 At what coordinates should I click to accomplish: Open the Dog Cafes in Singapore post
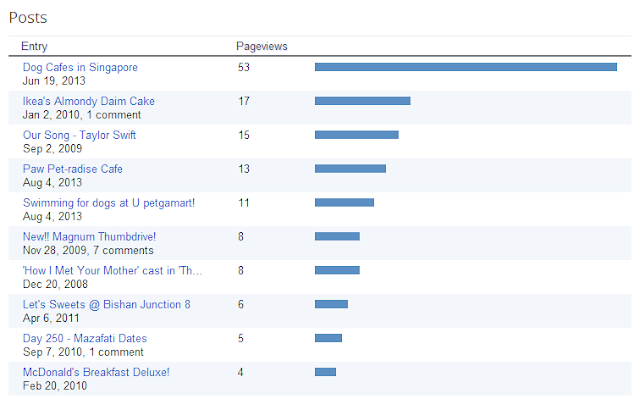[80, 67]
